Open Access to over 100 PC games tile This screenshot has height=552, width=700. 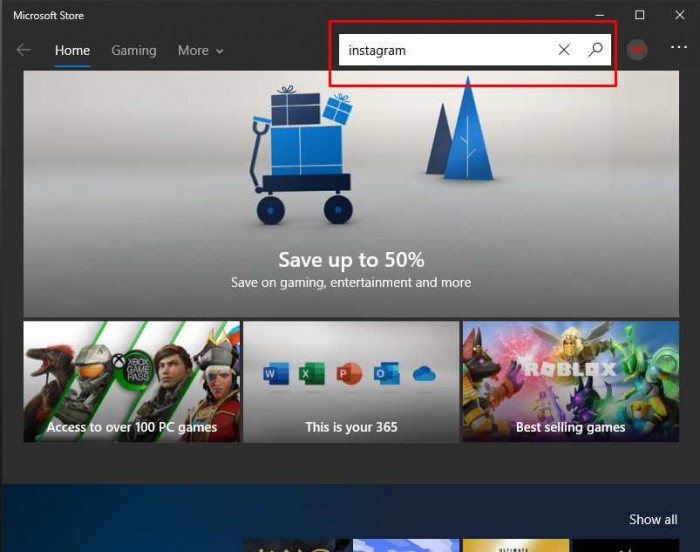132,381
